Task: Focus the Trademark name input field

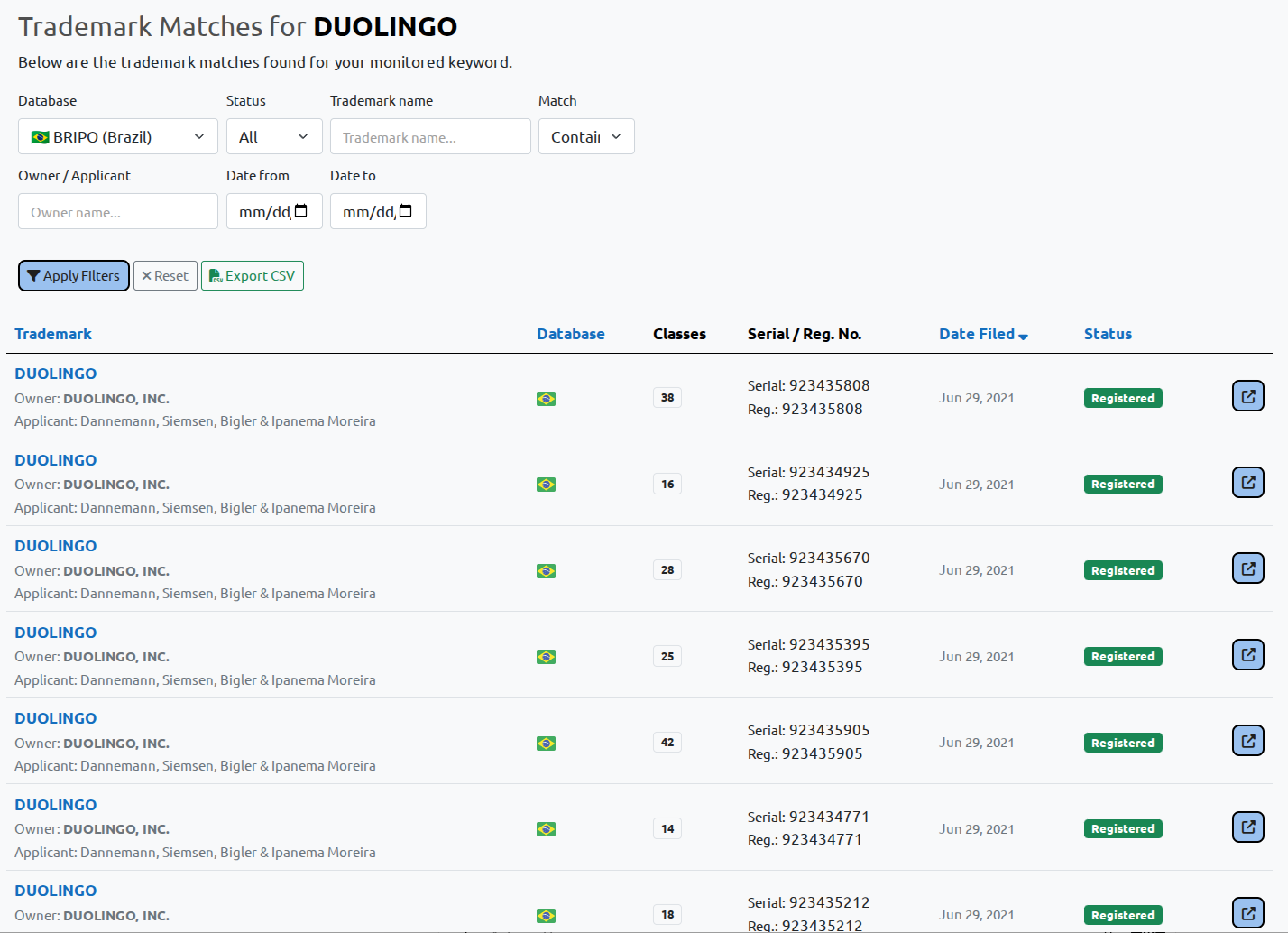Action: [430, 137]
